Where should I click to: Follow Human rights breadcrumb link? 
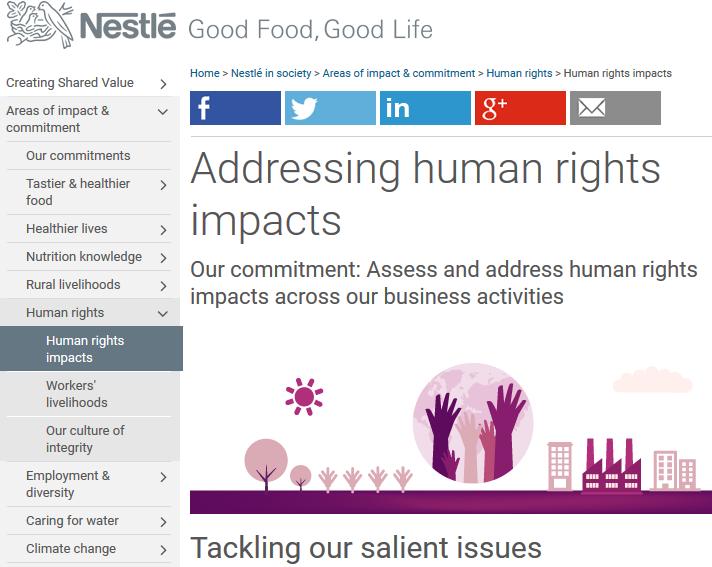(519, 73)
